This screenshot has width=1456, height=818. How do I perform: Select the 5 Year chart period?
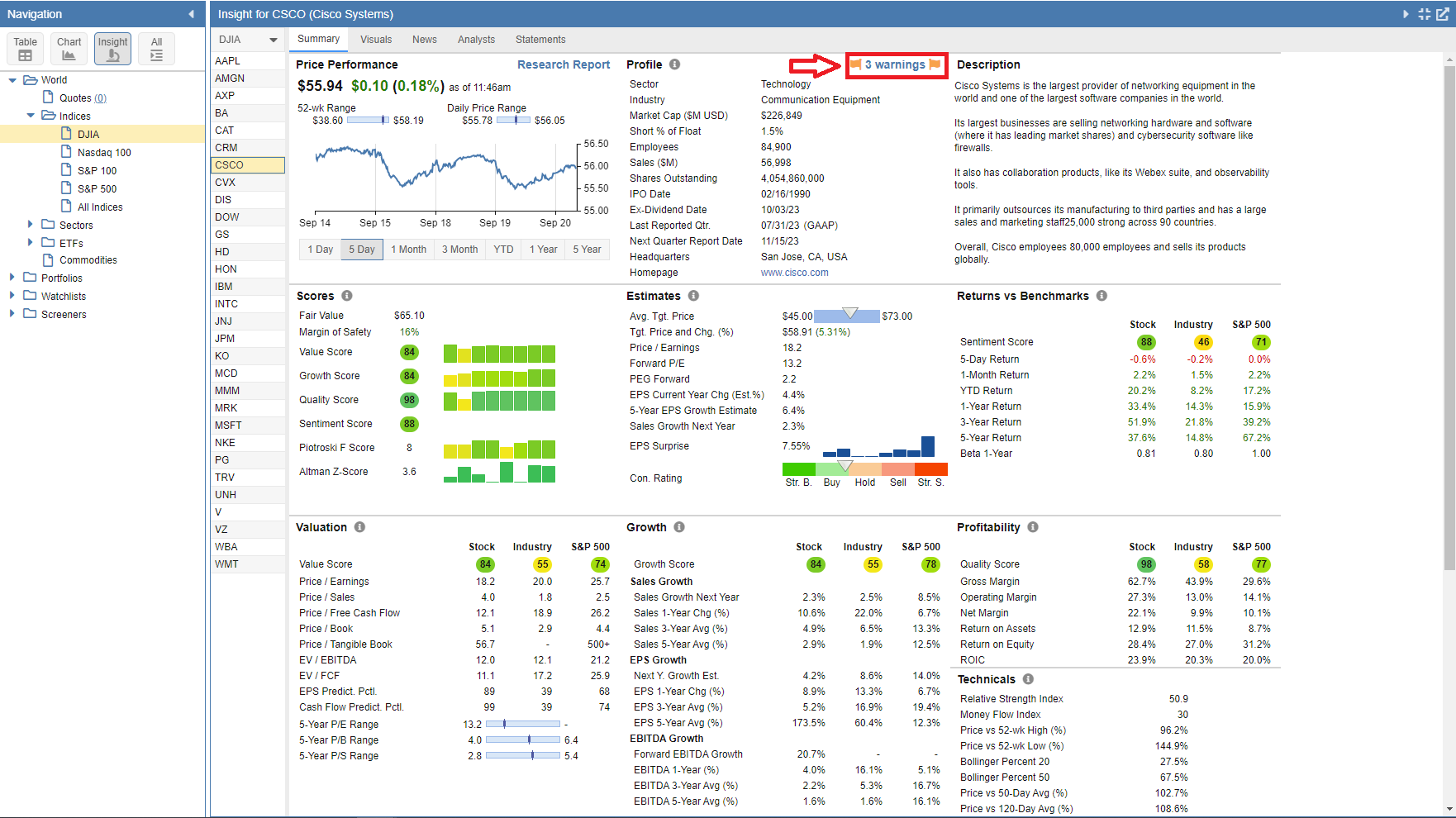click(x=588, y=250)
